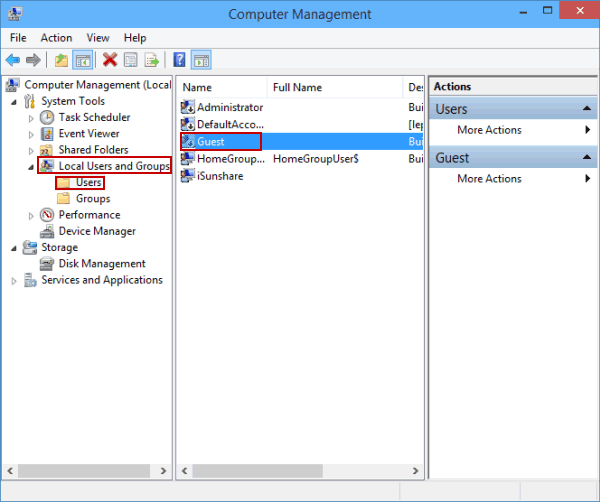The height and width of the screenshot is (502, 600).
Task: Click the Storage icon
Action: (30, 248)
